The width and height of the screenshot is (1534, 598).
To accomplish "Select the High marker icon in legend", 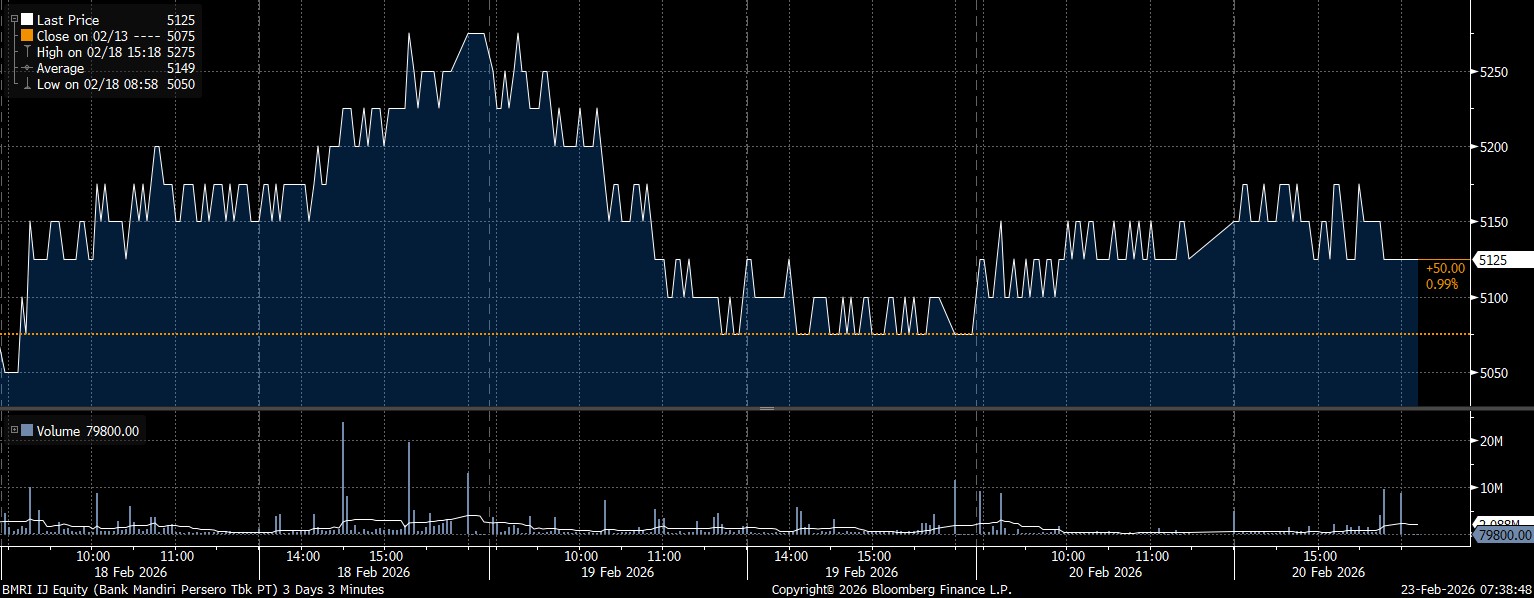I will [x=27, y=52].
